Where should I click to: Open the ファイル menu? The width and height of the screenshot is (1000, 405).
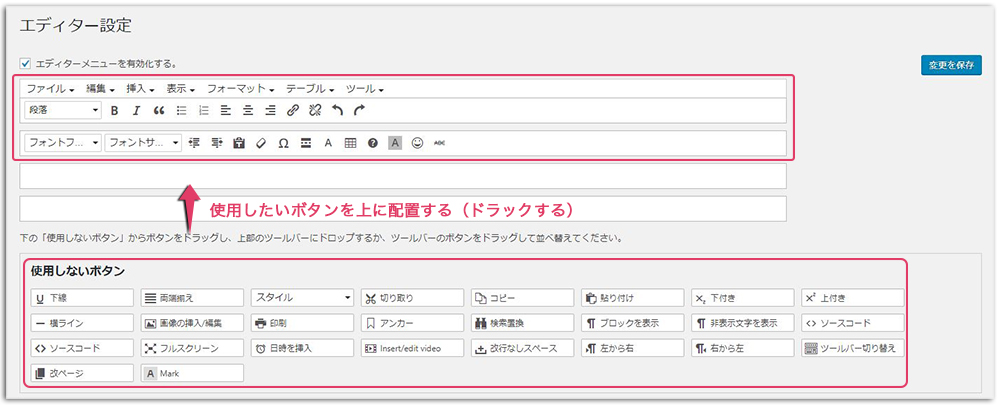pyautogui.click(x=50, y=89)
